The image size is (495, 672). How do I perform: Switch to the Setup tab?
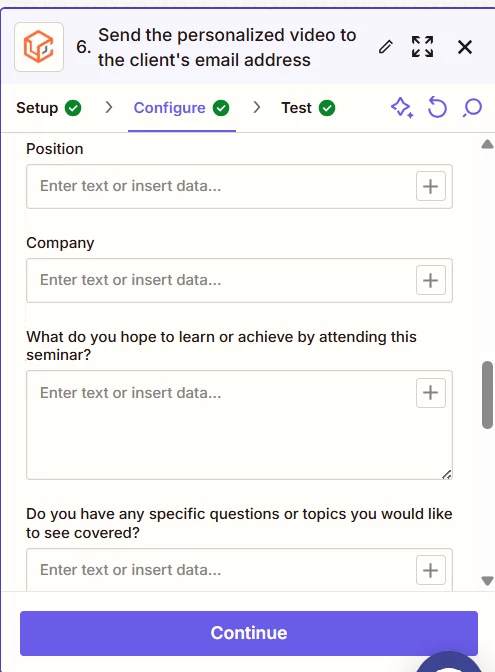(49, 108)
